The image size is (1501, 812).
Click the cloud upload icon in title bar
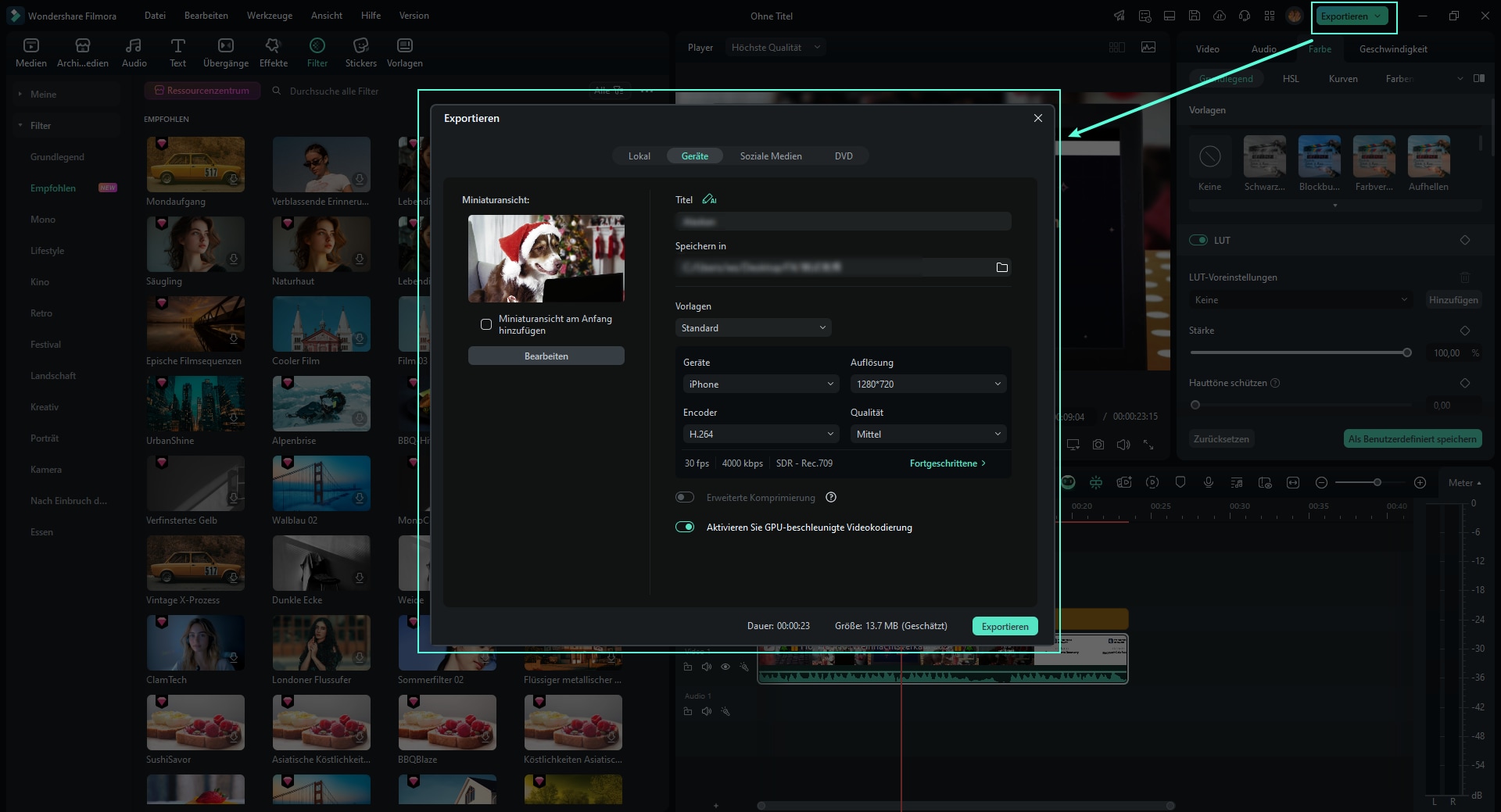click(x=1220, y=16)
